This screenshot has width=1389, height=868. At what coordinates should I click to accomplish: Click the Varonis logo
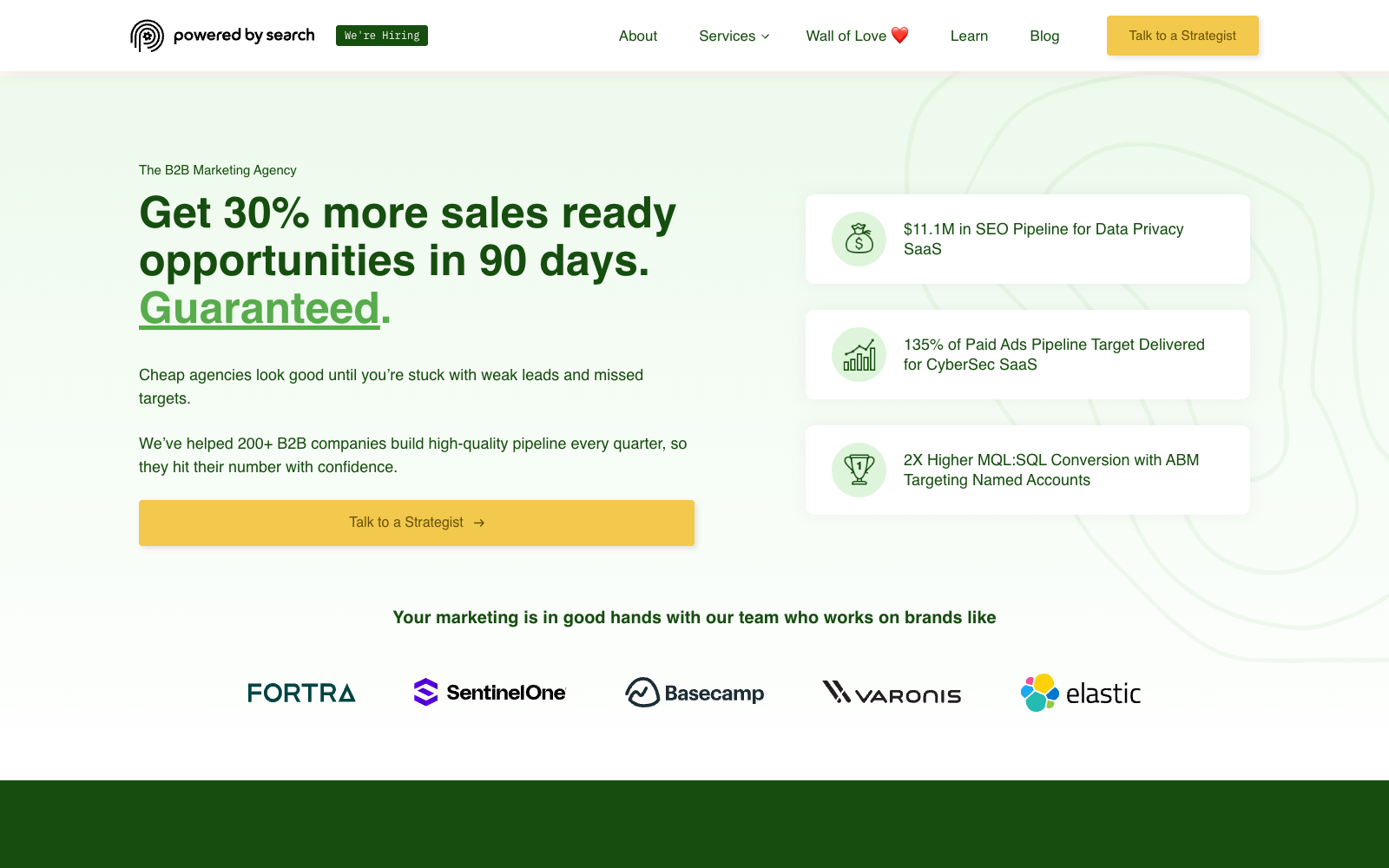[892, 693]
